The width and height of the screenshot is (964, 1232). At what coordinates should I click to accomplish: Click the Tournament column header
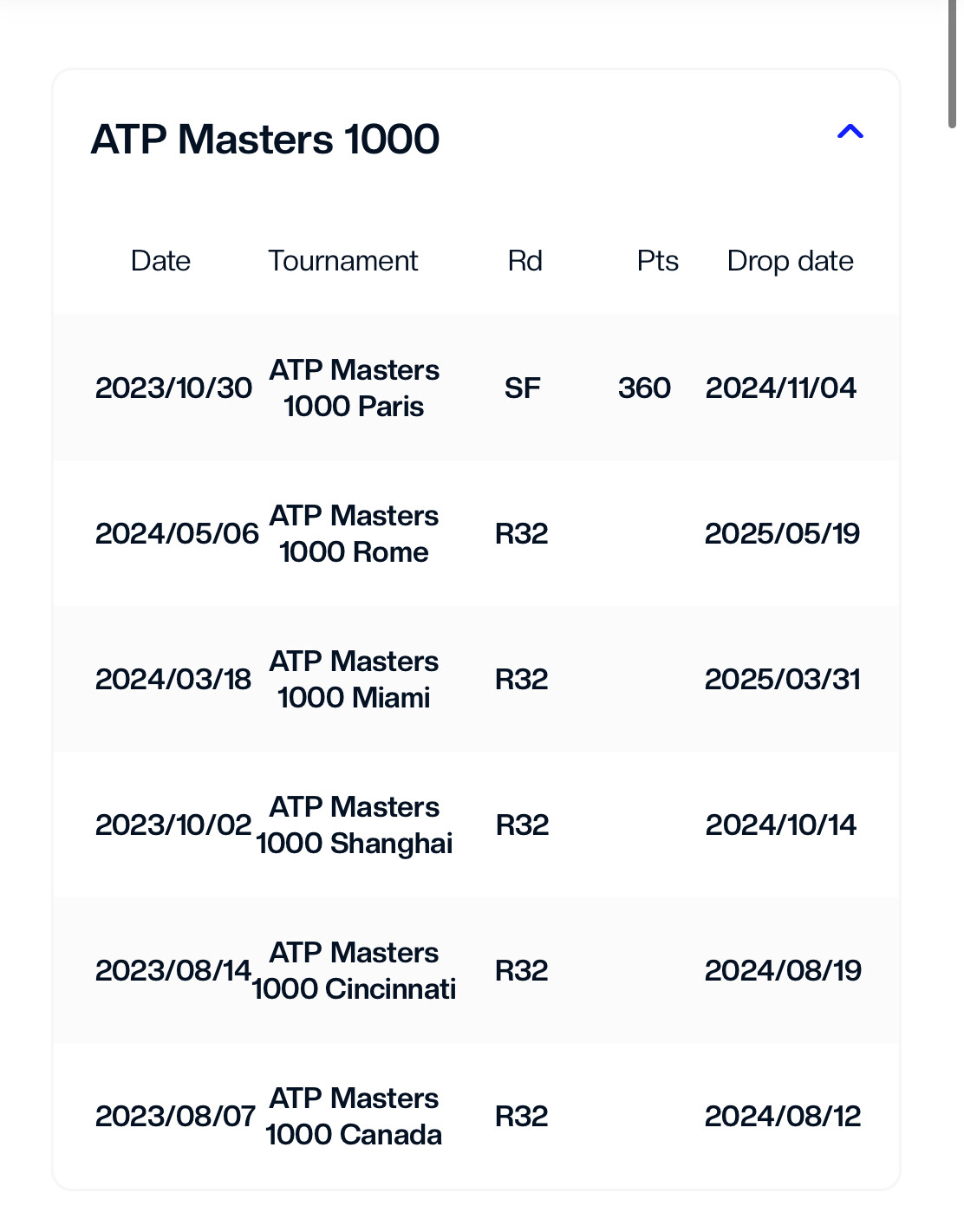pos(343,261)
